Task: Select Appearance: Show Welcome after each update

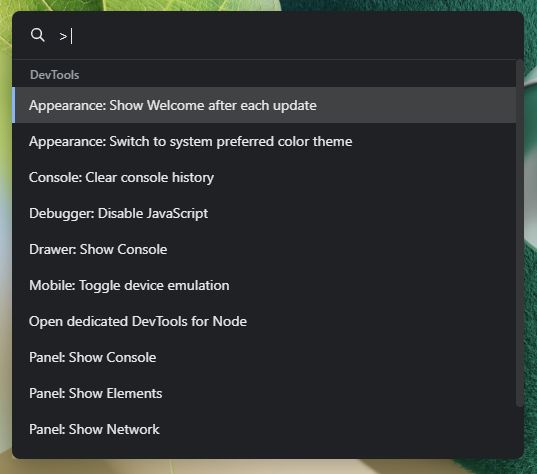Action: [264, 105]
